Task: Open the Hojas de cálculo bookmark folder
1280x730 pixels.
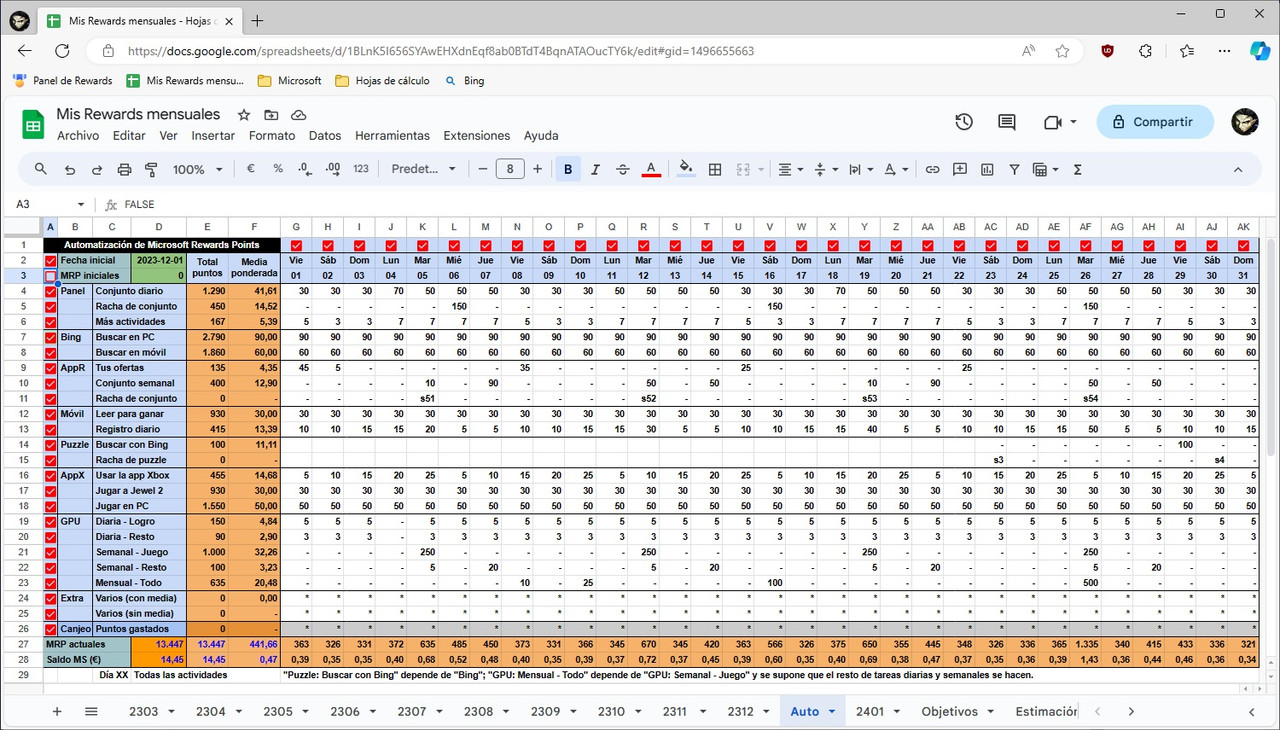Action: pos(382,81)
